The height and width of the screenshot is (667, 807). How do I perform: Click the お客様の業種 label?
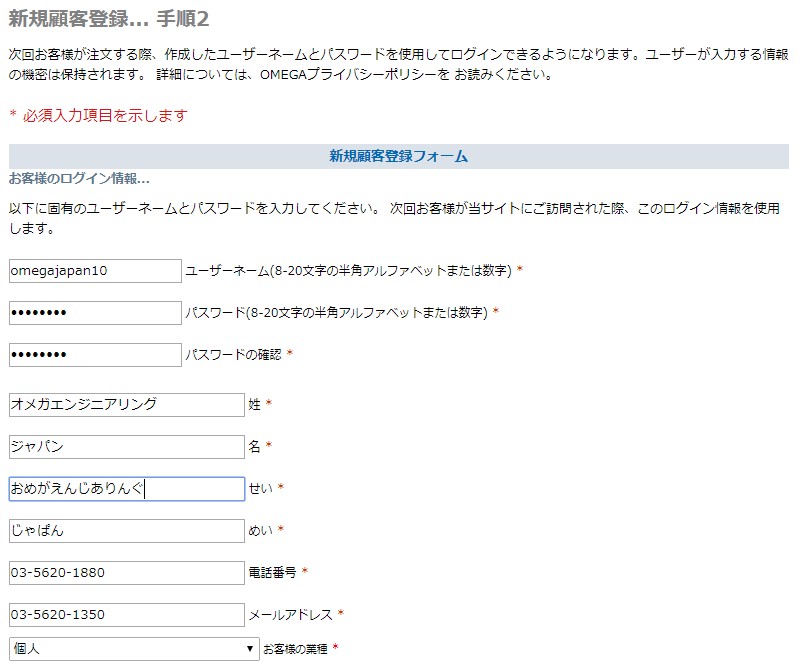tap(295, 649)
